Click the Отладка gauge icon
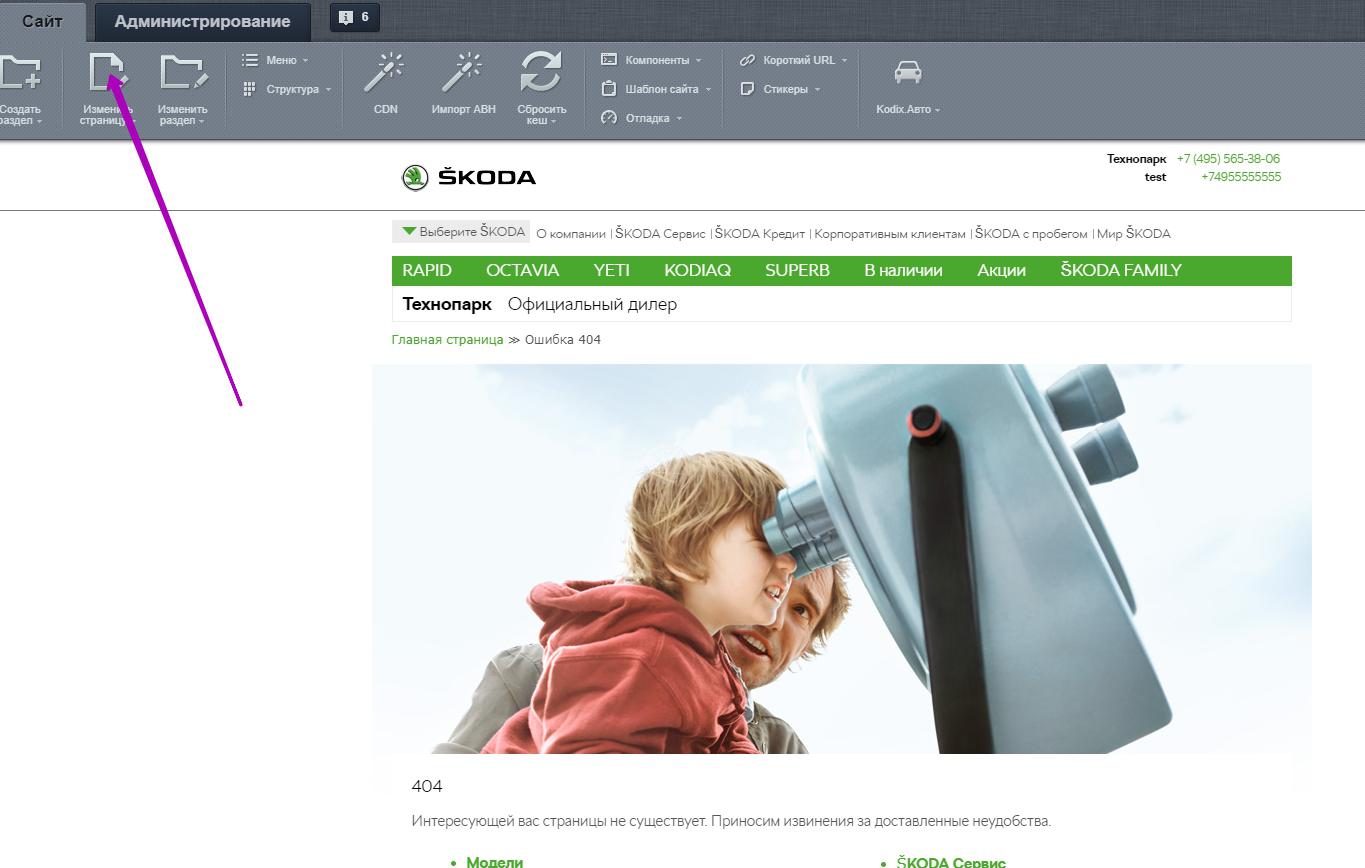This screenshot has width=1365, height=868. pyautogui.click(x=608, y=118)
